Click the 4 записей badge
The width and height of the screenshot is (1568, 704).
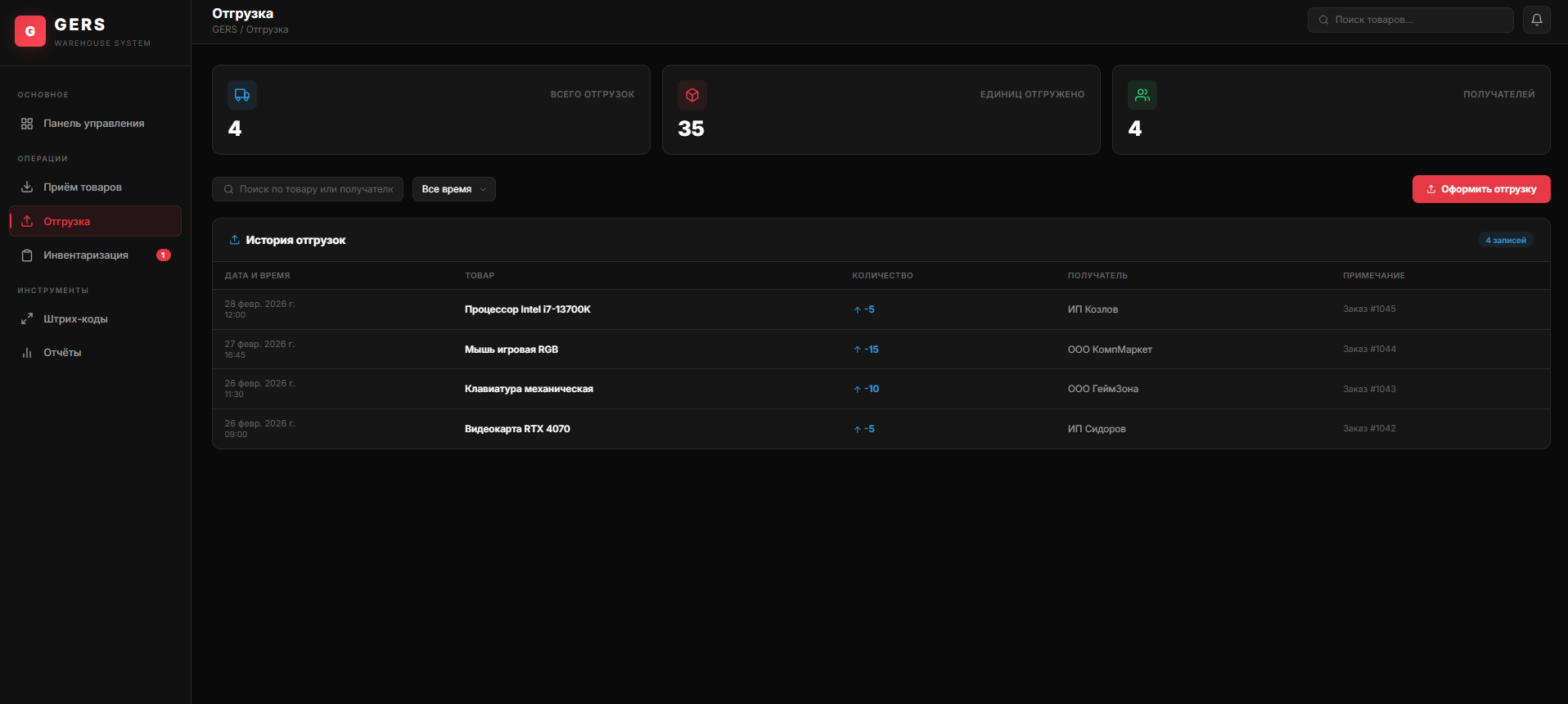coord(1505,240)
